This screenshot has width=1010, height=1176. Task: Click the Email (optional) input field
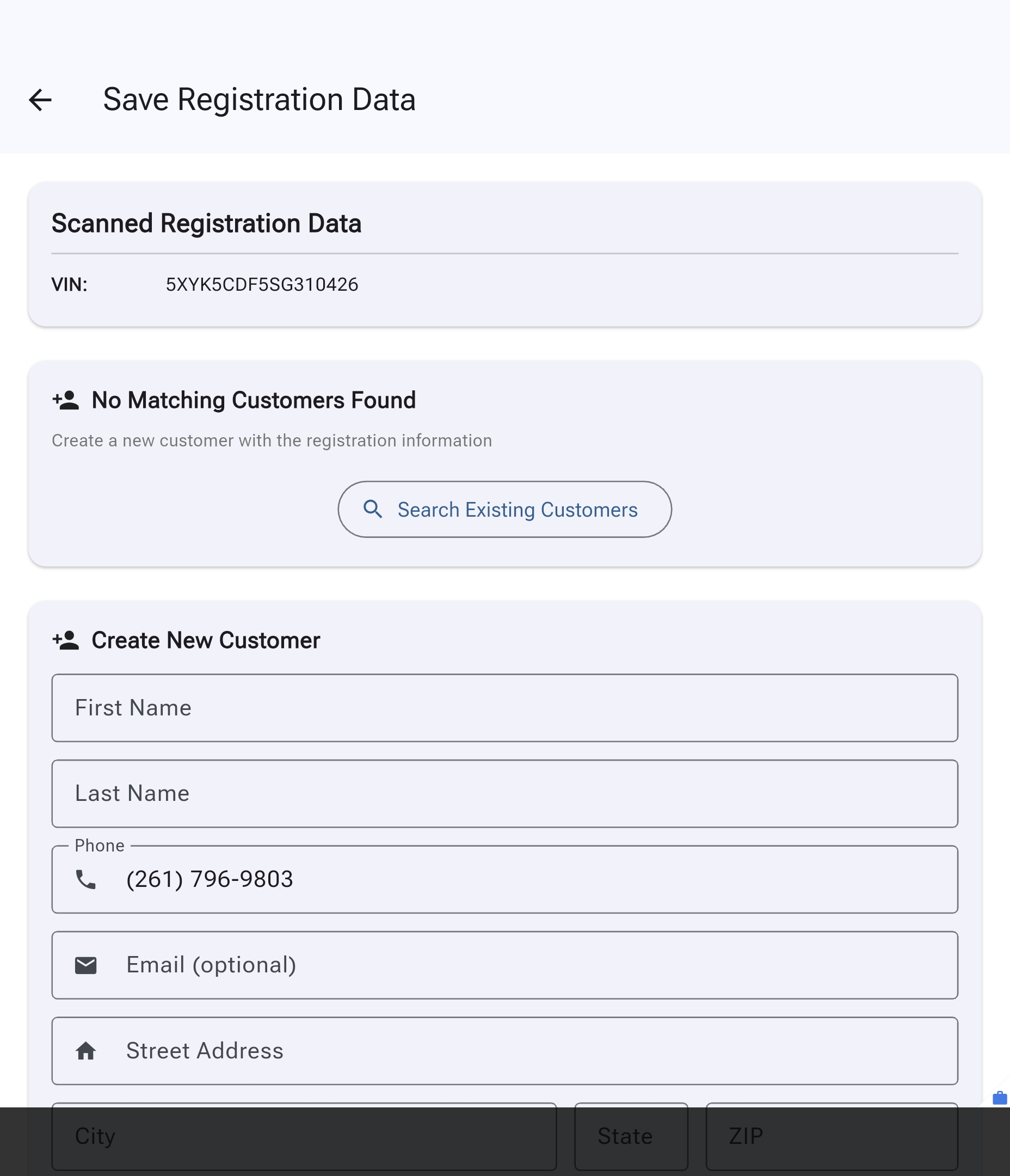[x=504, y=965]
